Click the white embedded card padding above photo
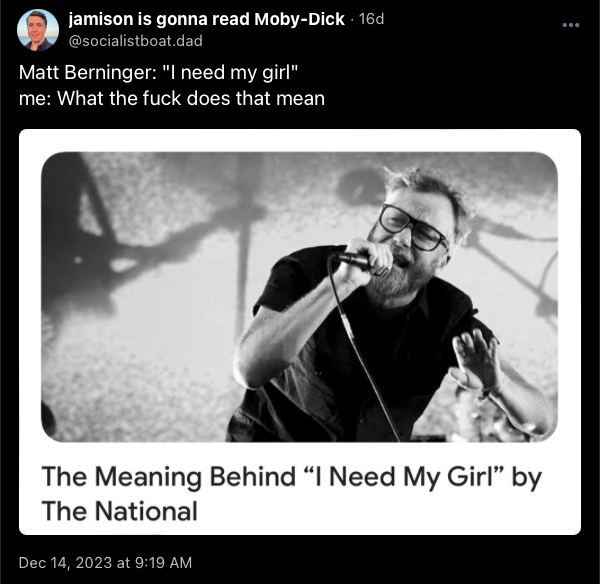Screen dimensions: 600x584 coord(300,140)
